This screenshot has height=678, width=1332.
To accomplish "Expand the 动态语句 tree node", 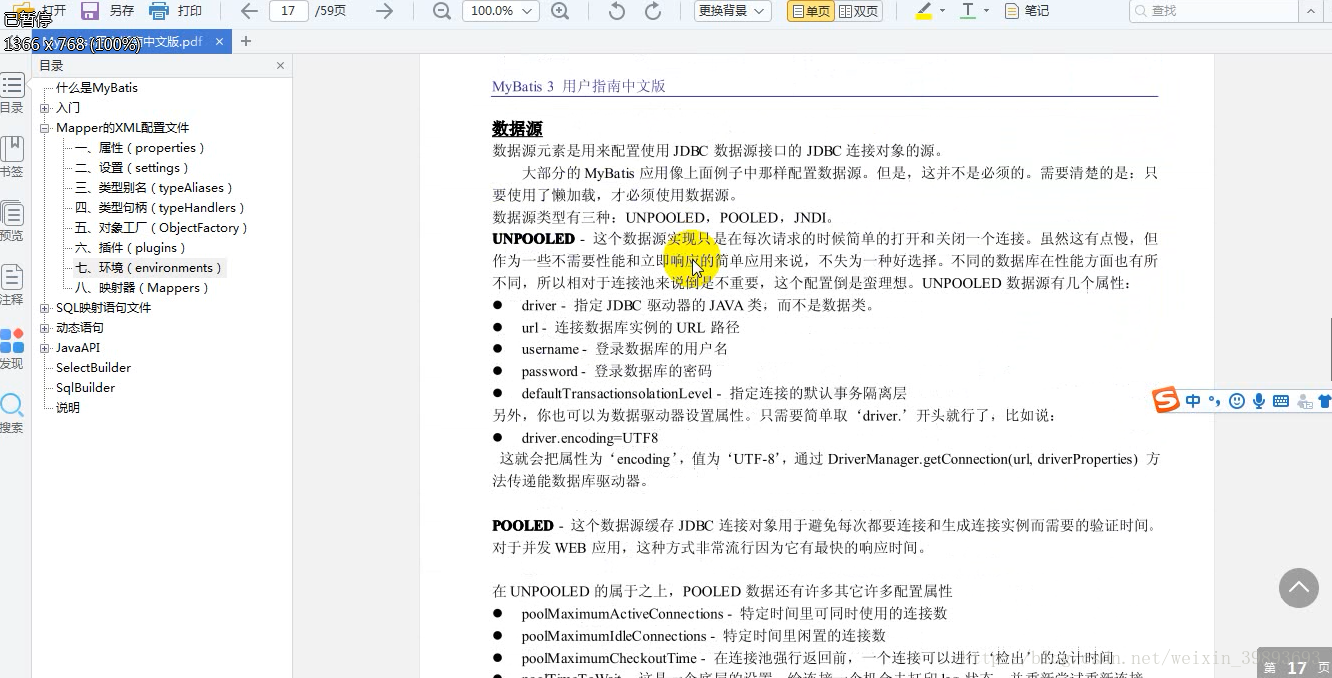I will click(45, 328).
